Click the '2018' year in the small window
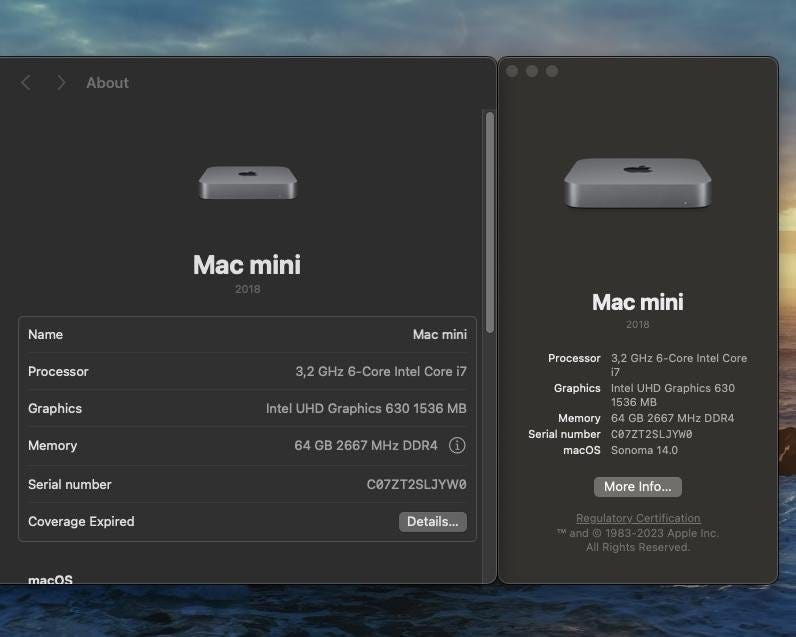Image resolution: width=796 pixels, height=637 pixels. point(638,324)
